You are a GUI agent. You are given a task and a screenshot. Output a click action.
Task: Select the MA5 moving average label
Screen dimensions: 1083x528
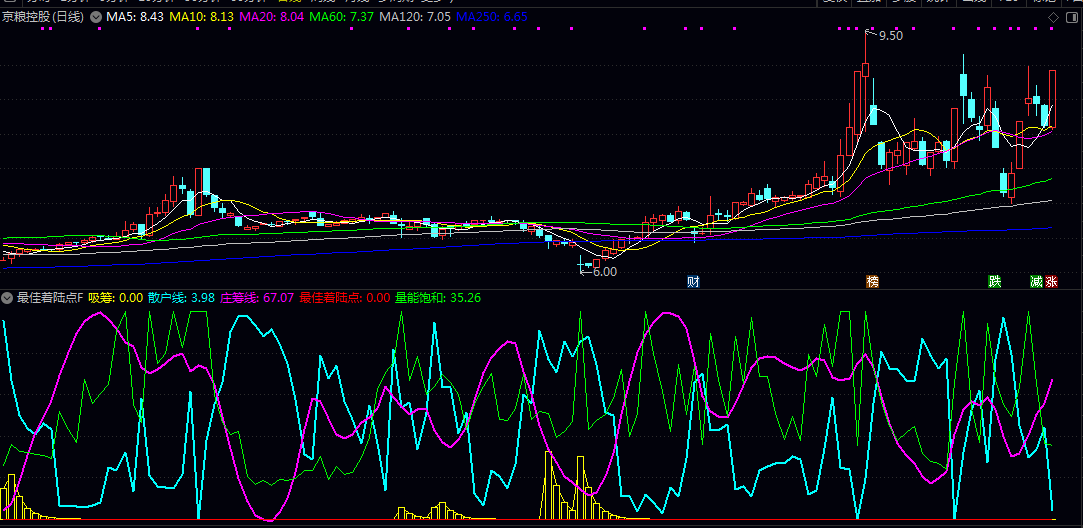tap(135, 17)
